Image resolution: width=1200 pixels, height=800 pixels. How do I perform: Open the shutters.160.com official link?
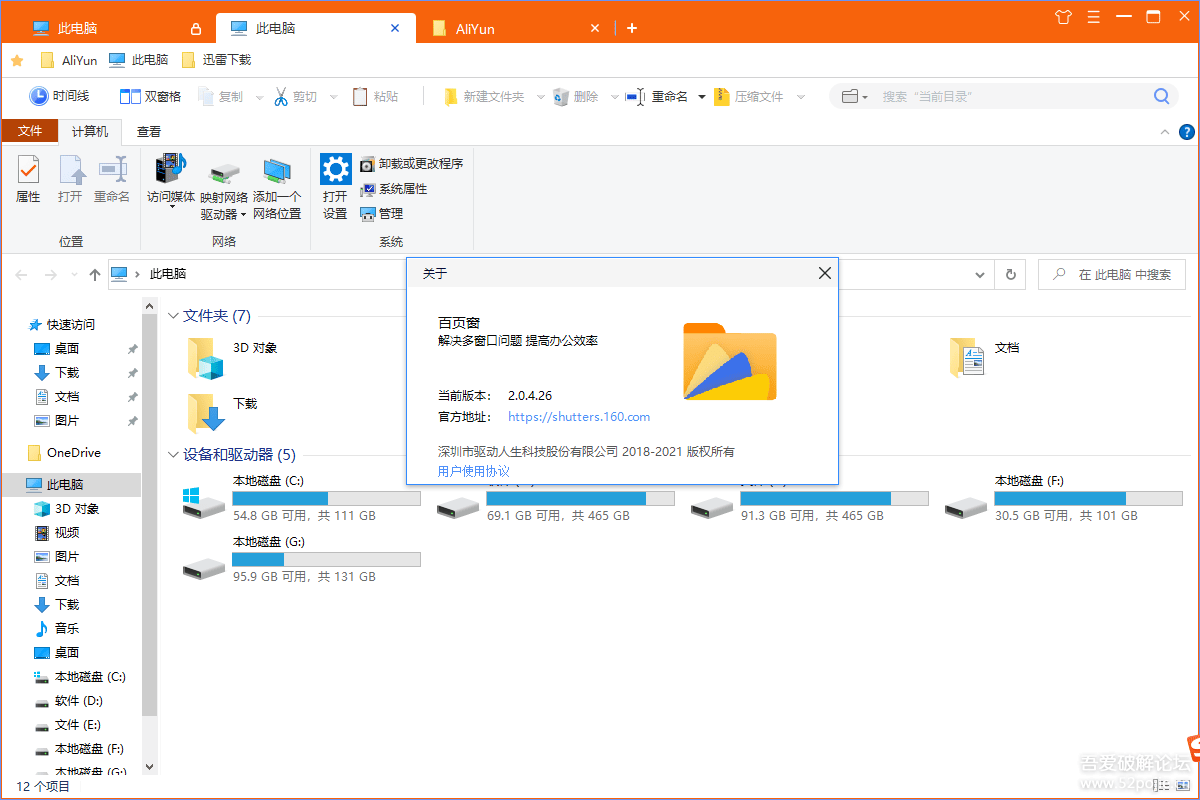tap(579, 417)
